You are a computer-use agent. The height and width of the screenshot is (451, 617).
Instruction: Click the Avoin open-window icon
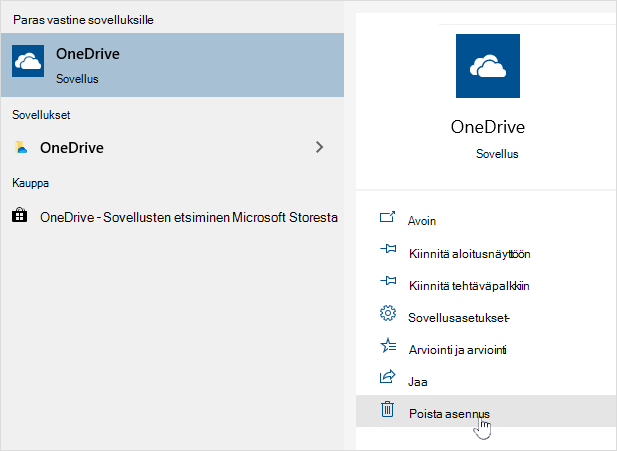(x=387, y=217)
